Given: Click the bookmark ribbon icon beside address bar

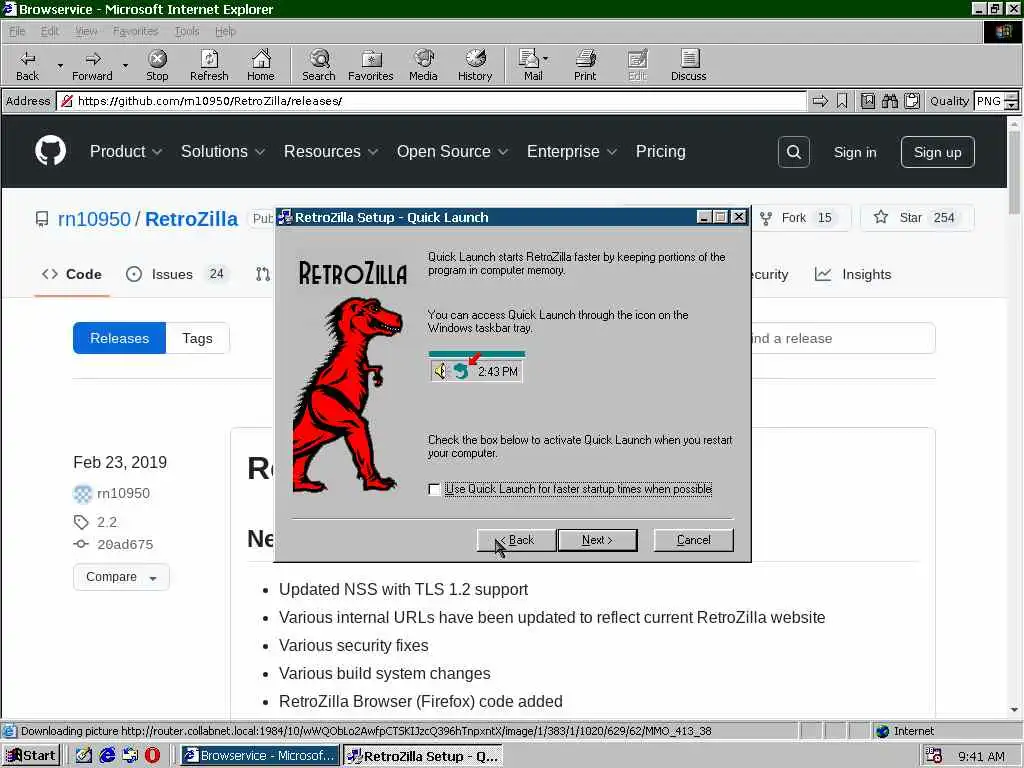Looking at the screenshot, I should coord(842,101).
